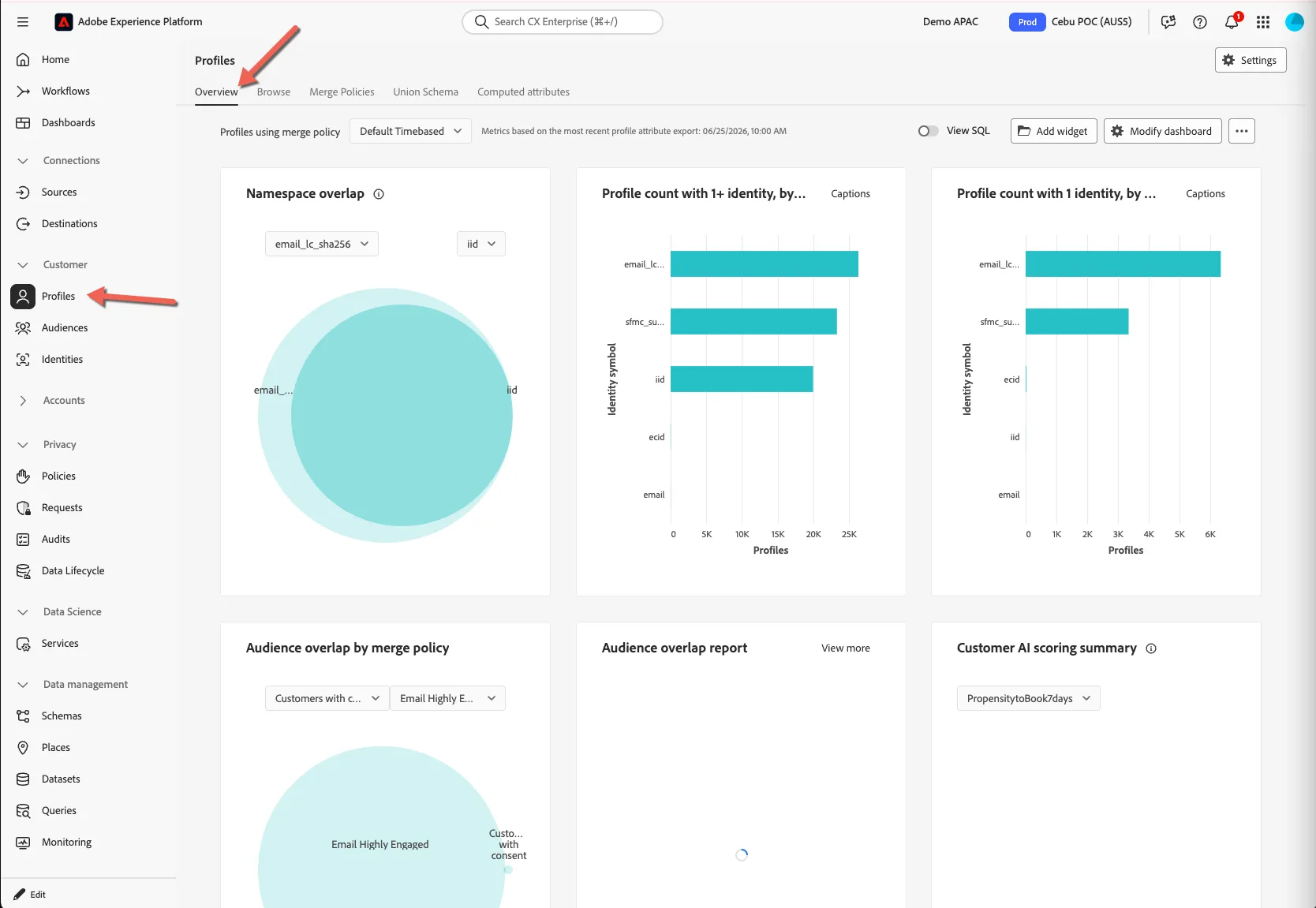Viewport: 1316px width, 908px height.
Task: Switch to the Merge Policies tab
Action: (x=342, y=92)
